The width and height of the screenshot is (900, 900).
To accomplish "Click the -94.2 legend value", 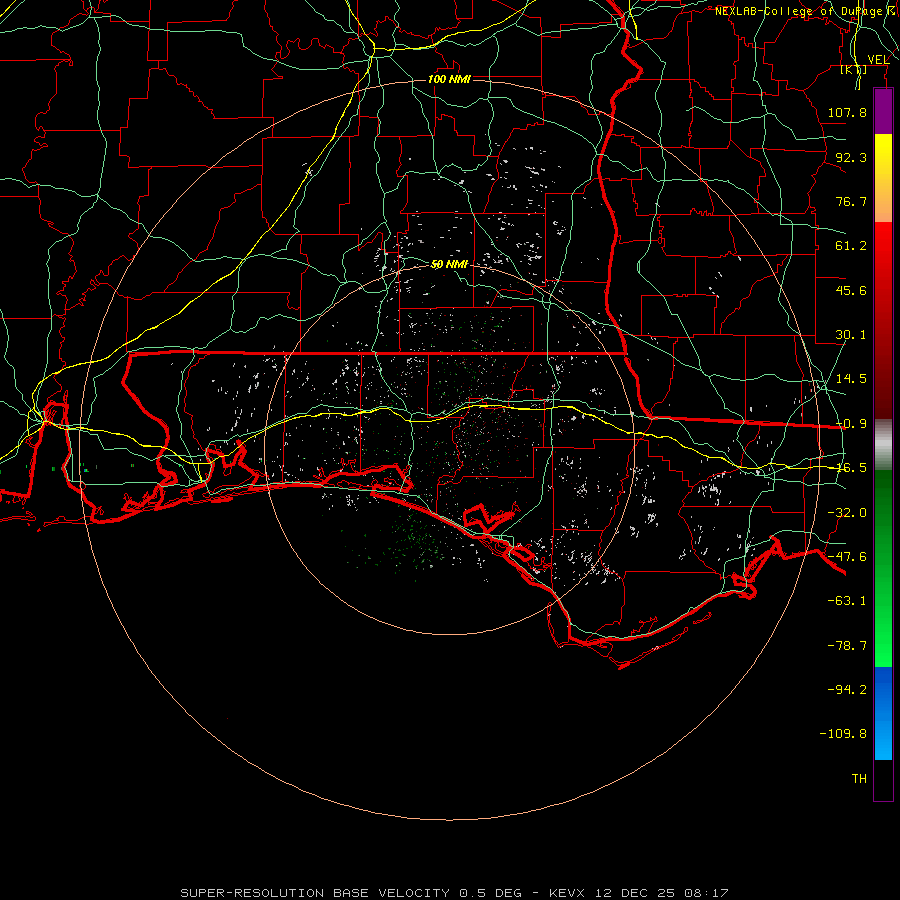I will pos(847,689).
